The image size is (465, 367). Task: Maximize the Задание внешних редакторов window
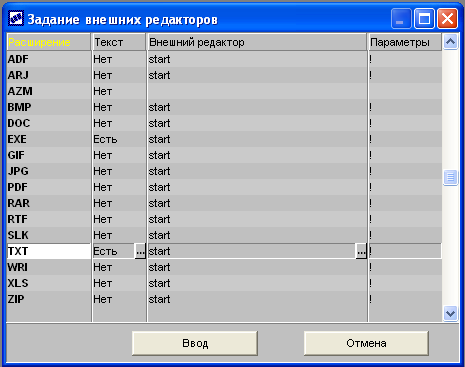(424, 19)
